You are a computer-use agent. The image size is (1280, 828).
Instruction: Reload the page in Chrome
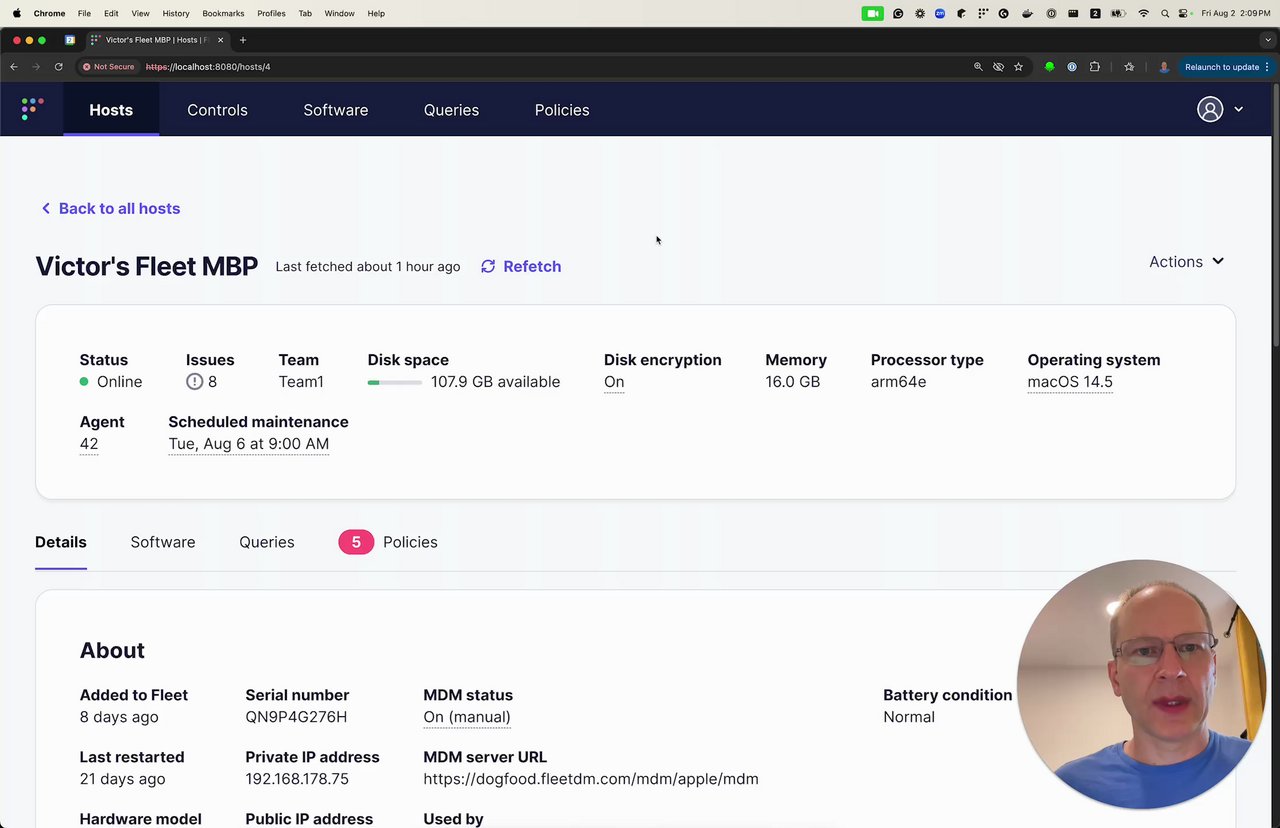[x=58, y=67]
